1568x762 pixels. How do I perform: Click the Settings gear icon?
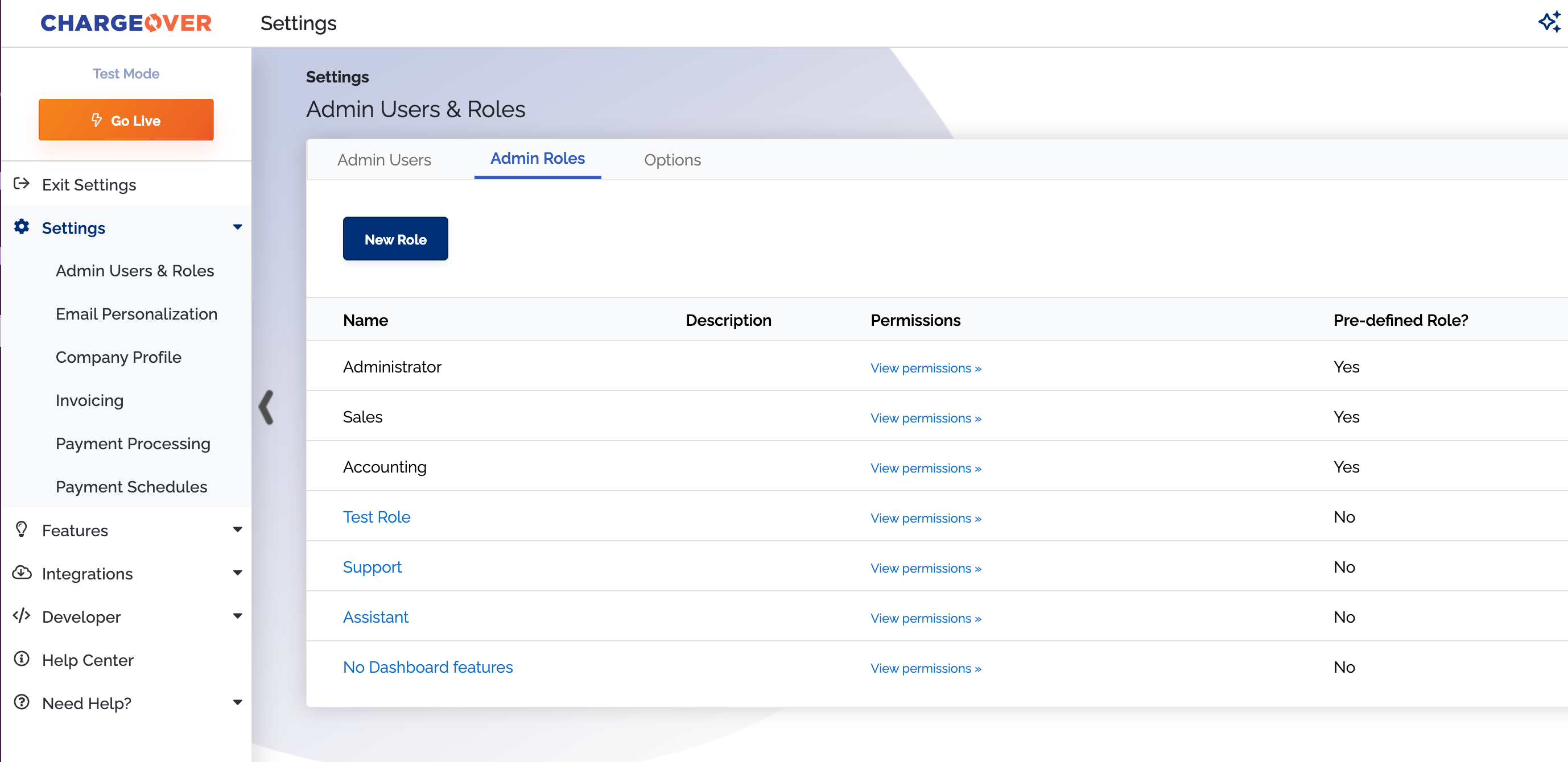pyautogui.click(x=22, y=227)
